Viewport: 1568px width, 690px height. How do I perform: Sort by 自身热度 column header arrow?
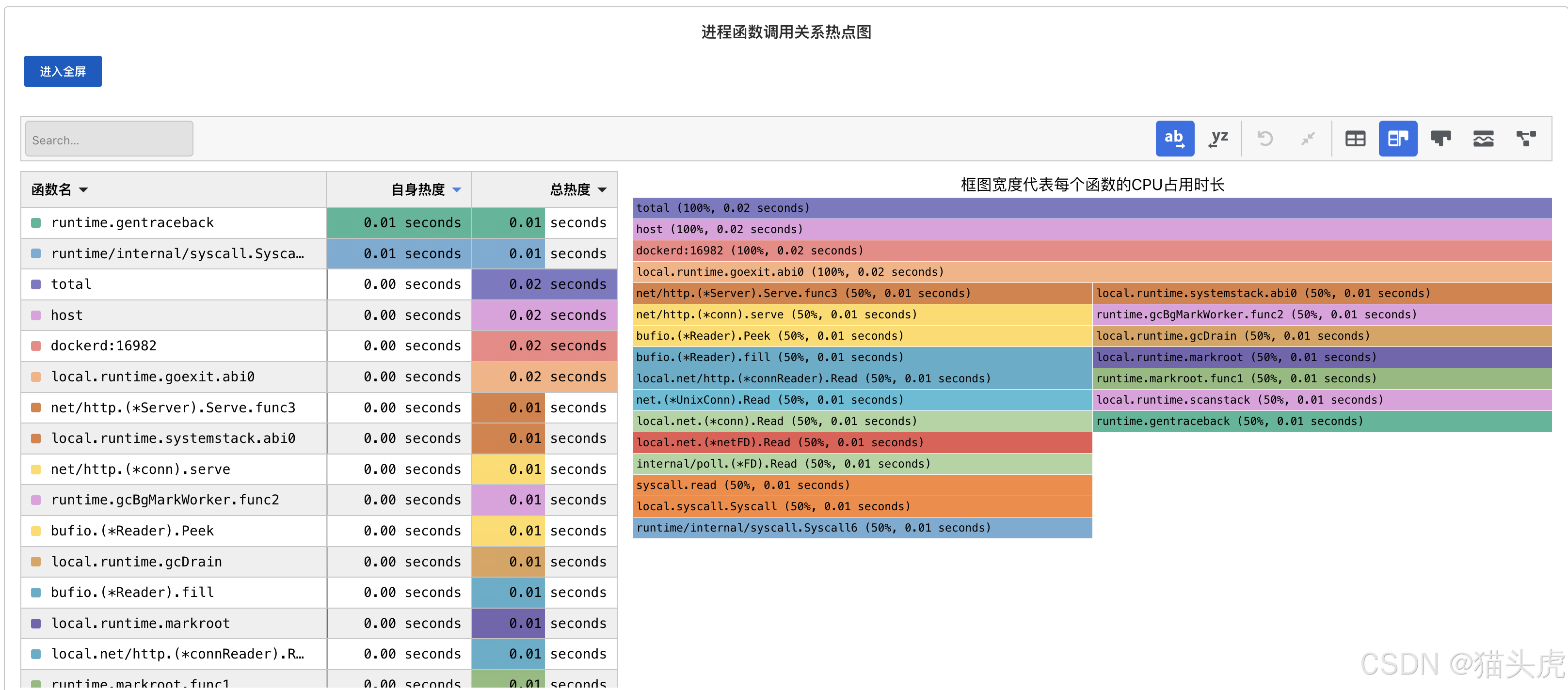tap(457, 190)
